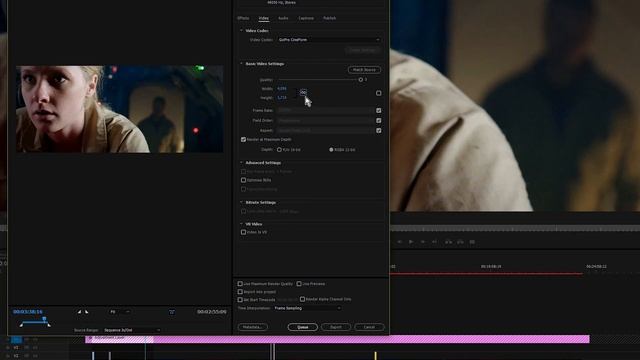Collapse the Advanced Settings section
The image size is (640, 360).
click(x=241, y=163)
